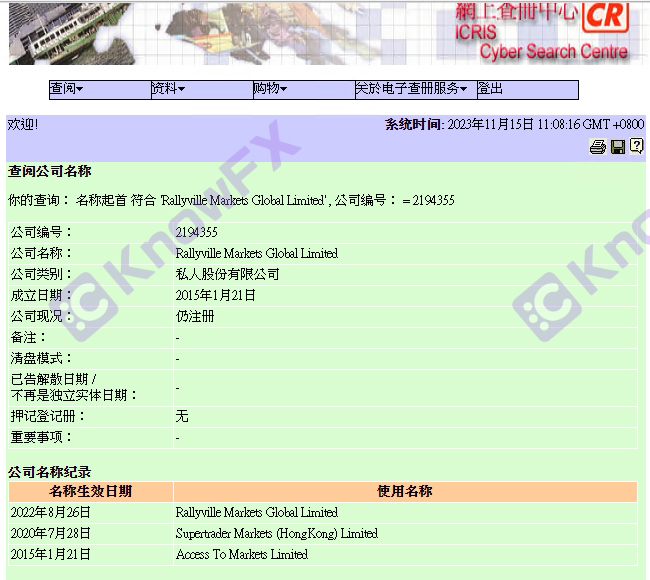Click incorporation date 2015年1月21日 value
Image resolution: width=650 pixels, height=580 pixels.
click(x=216, y=295)
